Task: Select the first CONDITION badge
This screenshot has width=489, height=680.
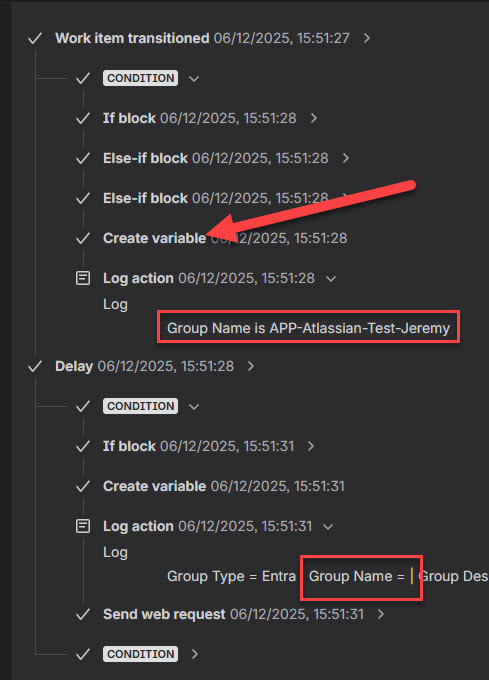Action: point(140,78)
